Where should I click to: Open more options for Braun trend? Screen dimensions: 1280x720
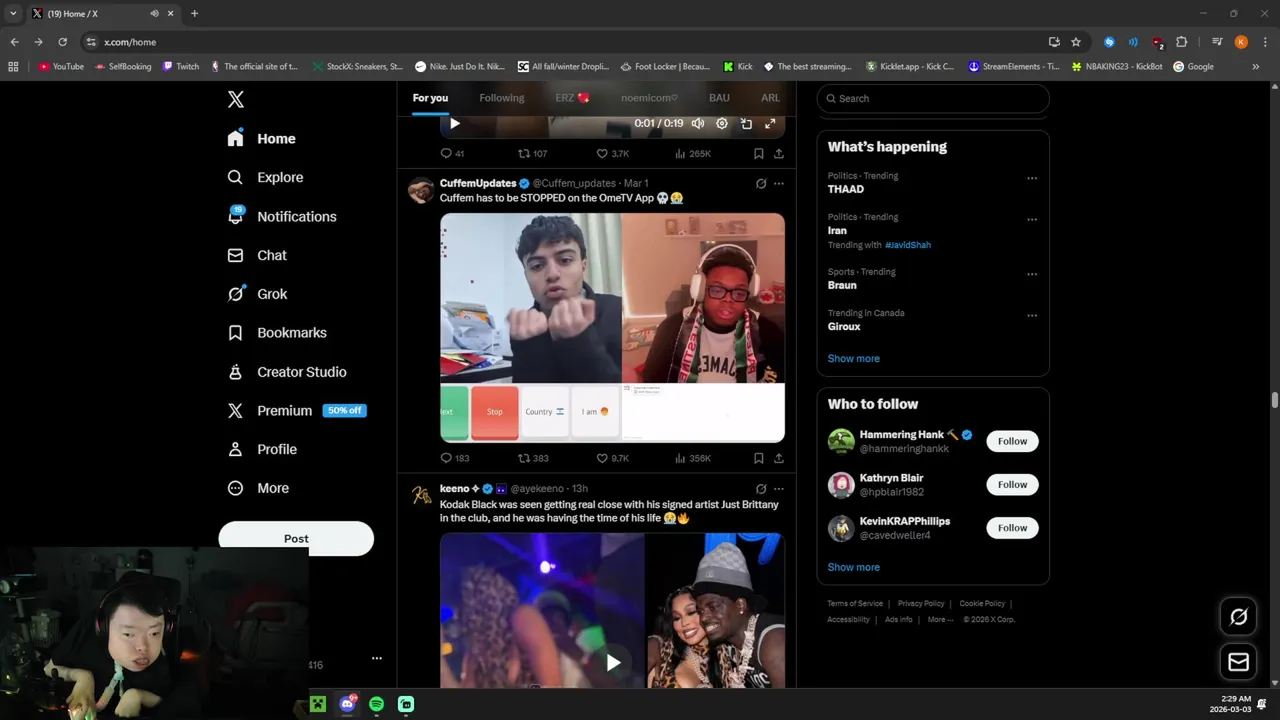point(1032,274)
